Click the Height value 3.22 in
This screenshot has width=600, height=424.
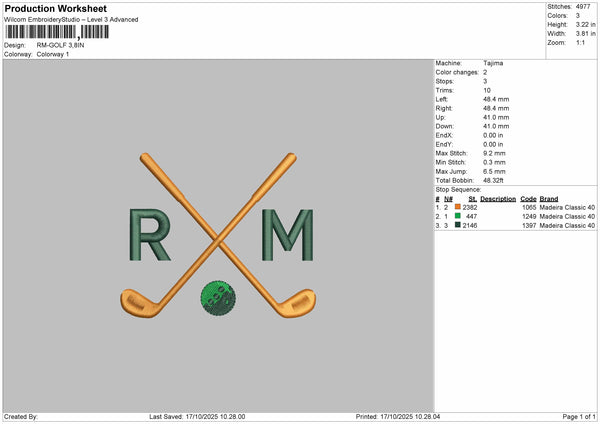tap(585, 24)
